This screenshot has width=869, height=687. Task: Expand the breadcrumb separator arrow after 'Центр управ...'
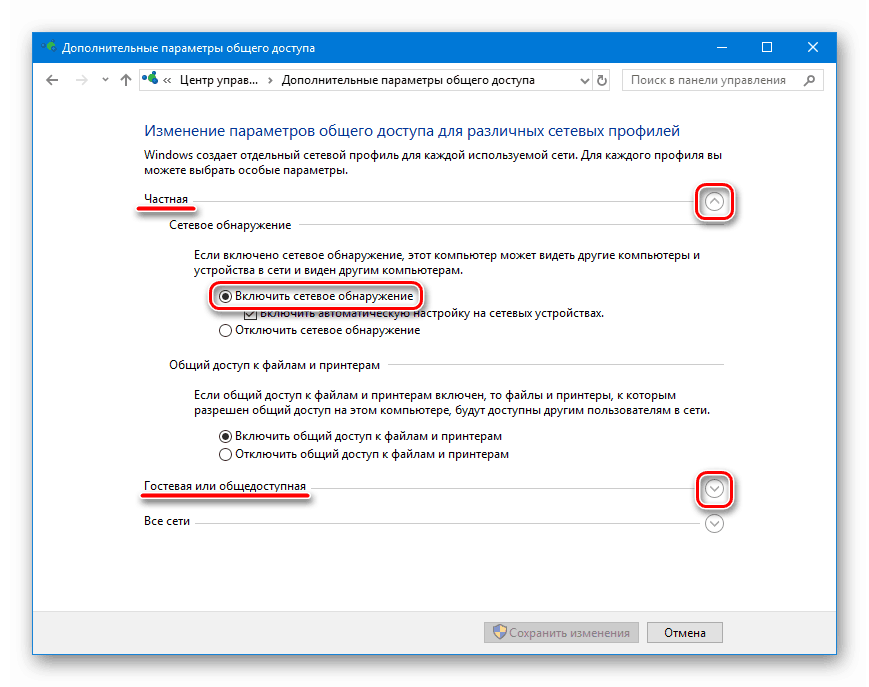point(270,80)
